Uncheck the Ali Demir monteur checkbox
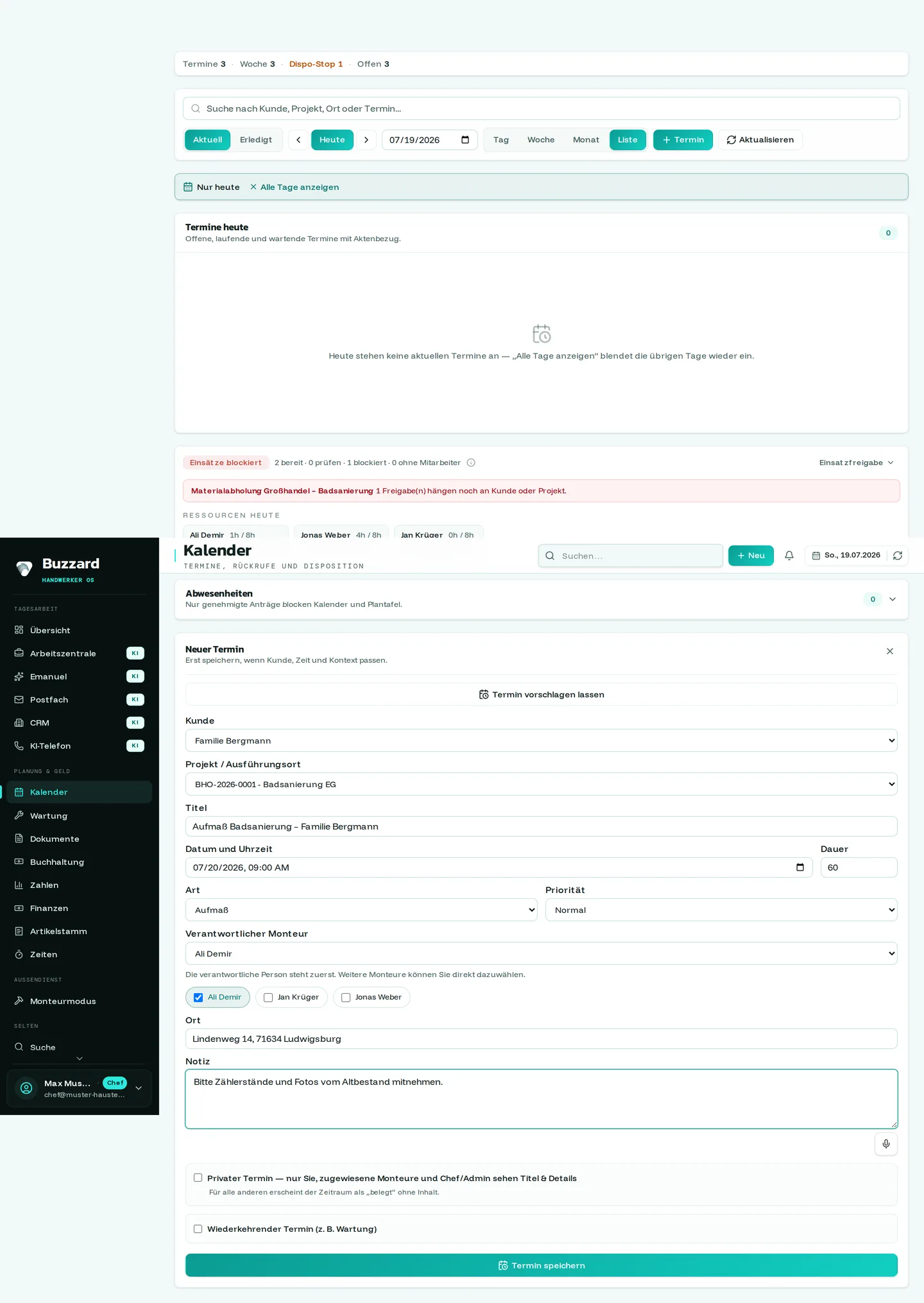The height and width of the screenshot is (1303, 924). pos(198,997)
